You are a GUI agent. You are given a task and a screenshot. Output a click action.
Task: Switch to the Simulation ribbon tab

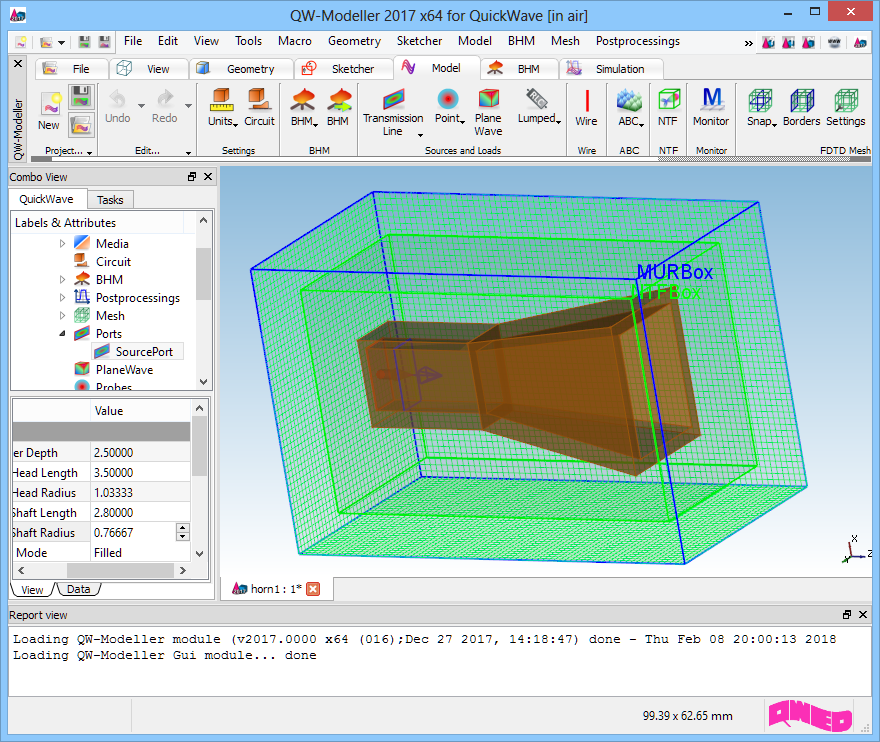click(619, 69)
